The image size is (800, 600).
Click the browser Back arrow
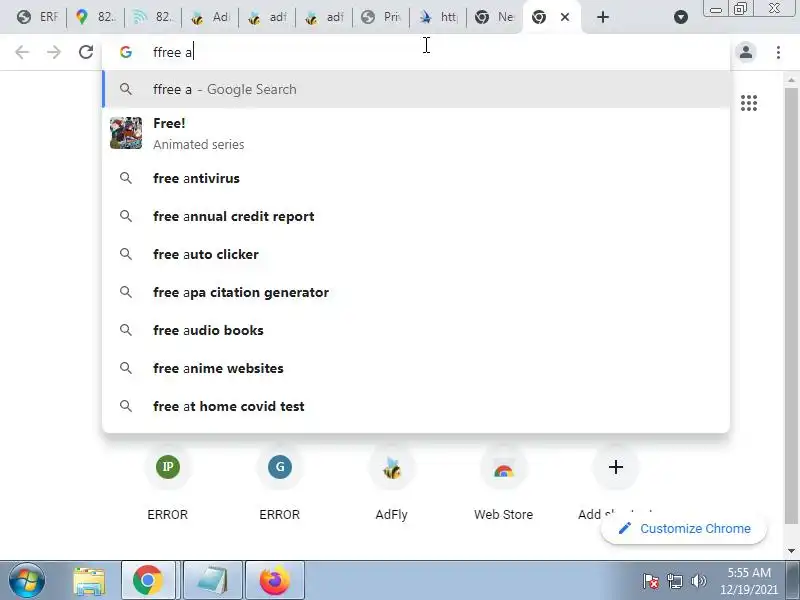click(22, 52)
